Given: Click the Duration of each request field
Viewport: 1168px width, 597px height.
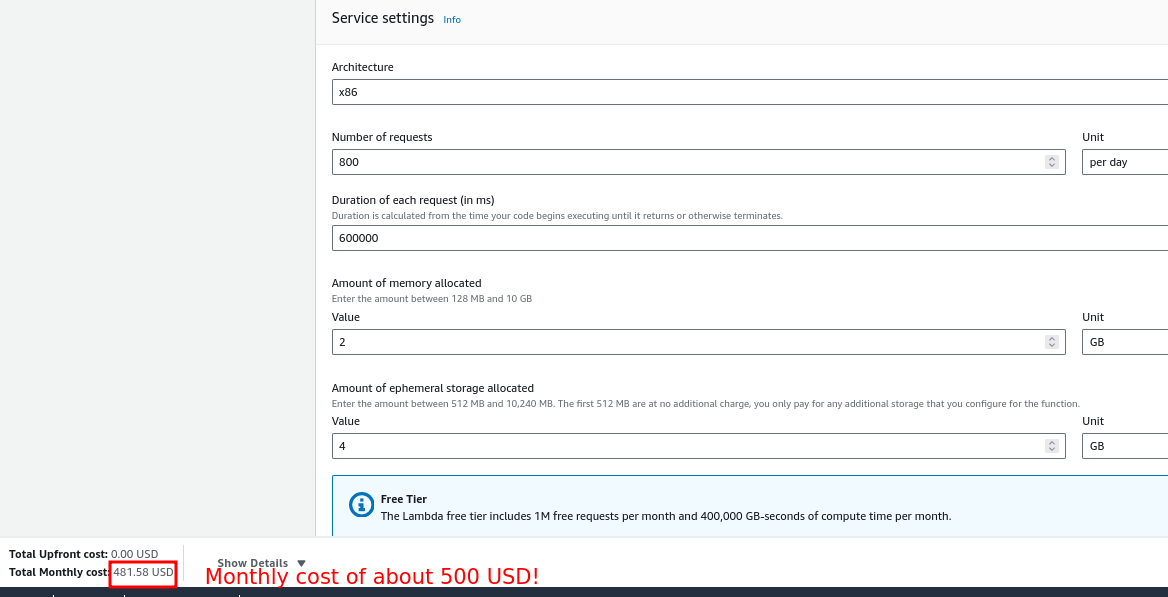Looking at the screenshot, I should click(x=750, y=238).
